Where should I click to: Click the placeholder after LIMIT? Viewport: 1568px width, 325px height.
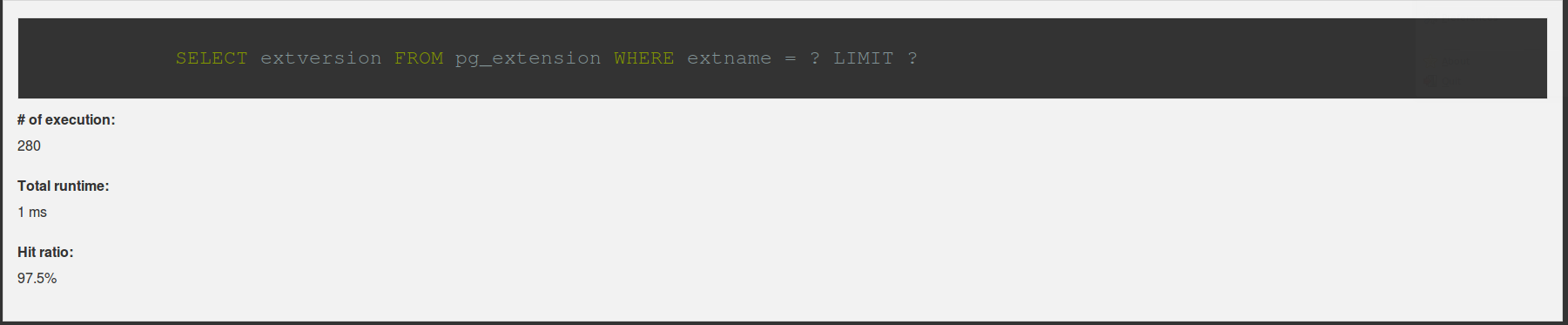point(912,58)
